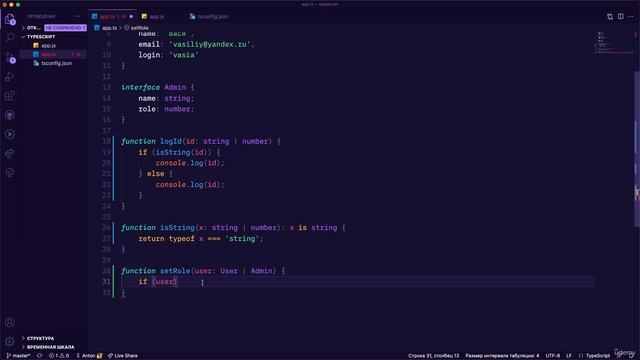Open the Extensions view icon
The image size is (640, 360).
pyautogui.click(x=10, y=96)
